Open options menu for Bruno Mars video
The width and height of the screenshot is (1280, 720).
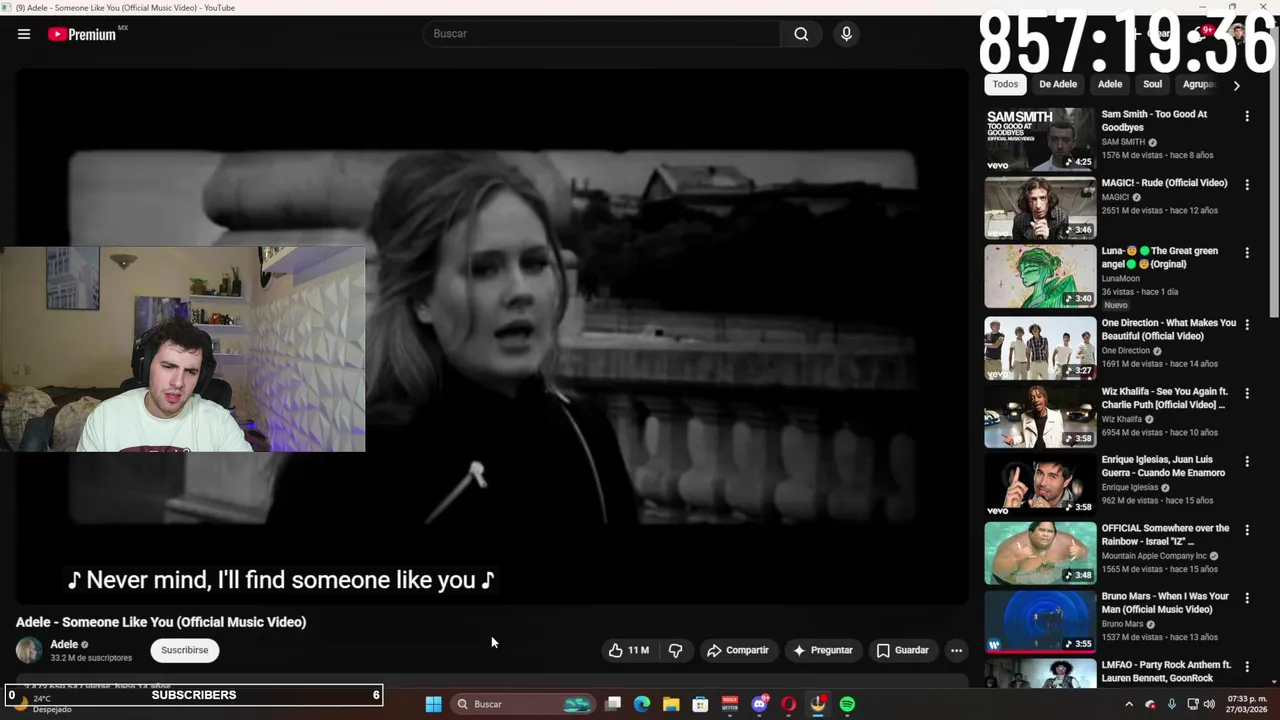point(1247,598)
